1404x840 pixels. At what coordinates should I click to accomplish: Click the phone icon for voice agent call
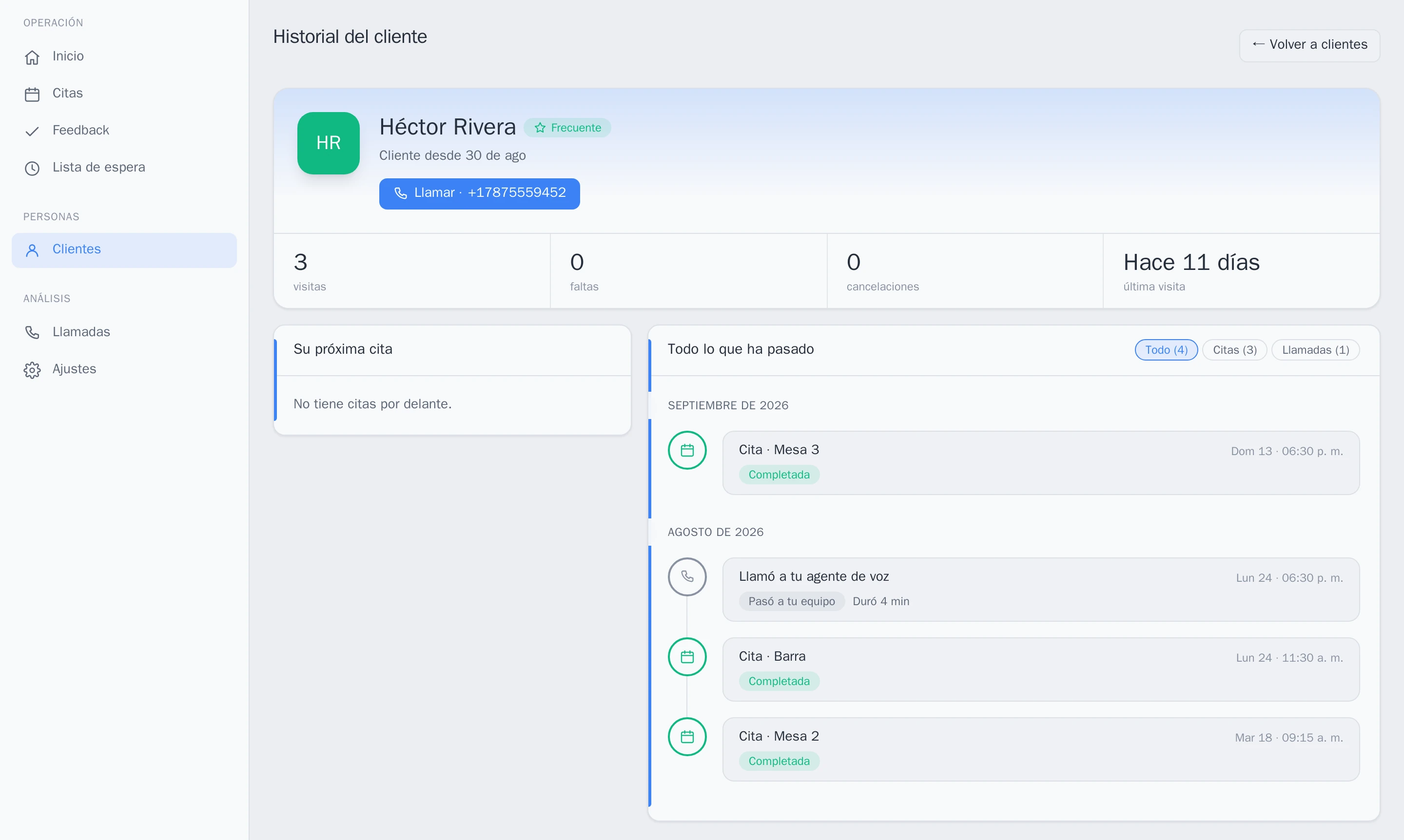tap(687, 577)
